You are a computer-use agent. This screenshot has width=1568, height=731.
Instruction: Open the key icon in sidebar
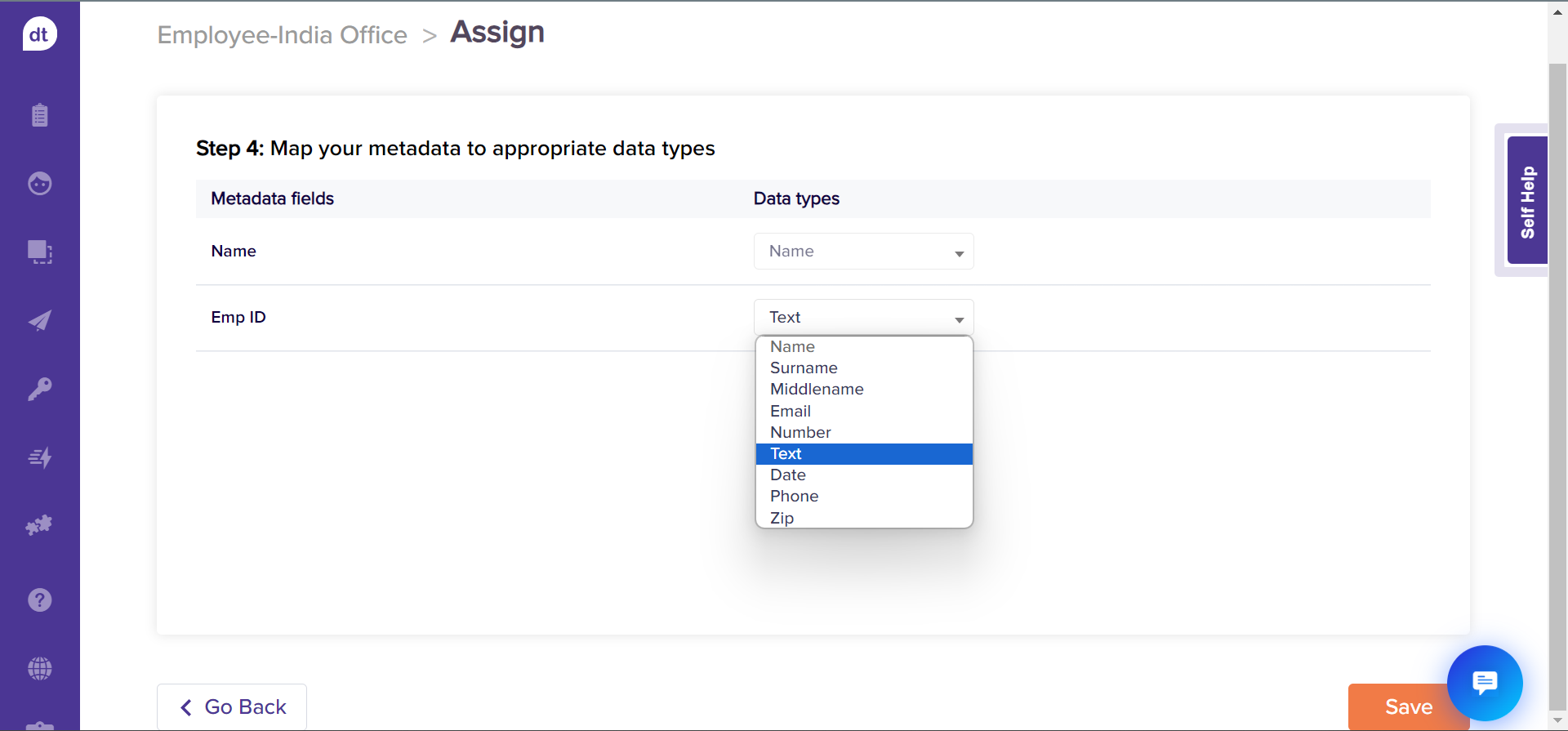pos(39,389)
